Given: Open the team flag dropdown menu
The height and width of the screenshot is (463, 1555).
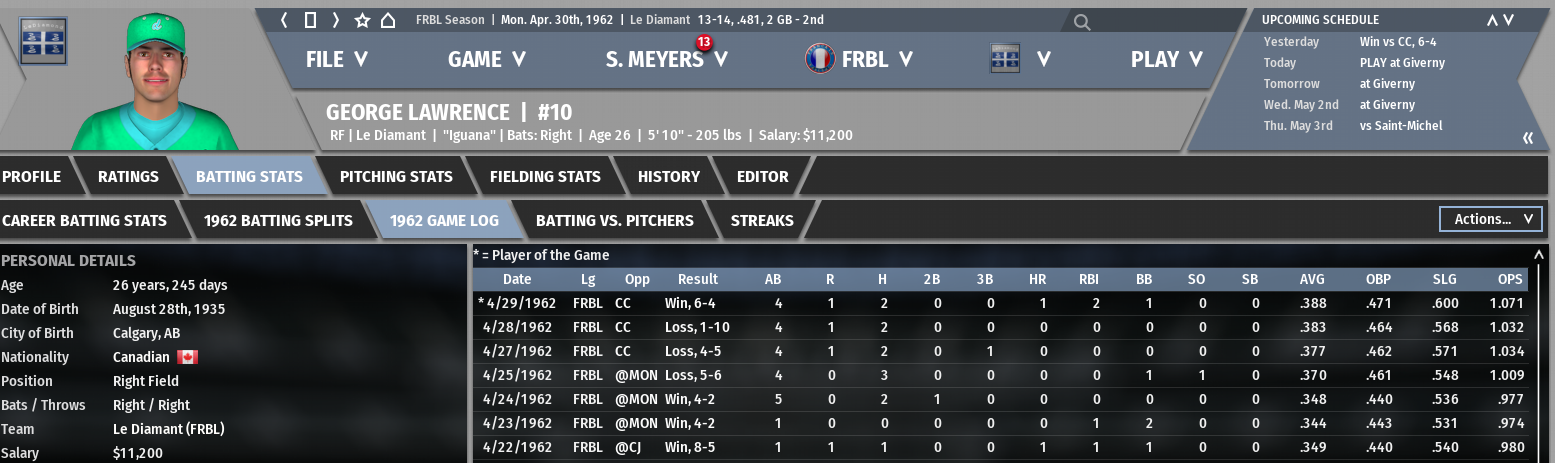Looking at the screenshot, I should click(x=1019, y=59).
